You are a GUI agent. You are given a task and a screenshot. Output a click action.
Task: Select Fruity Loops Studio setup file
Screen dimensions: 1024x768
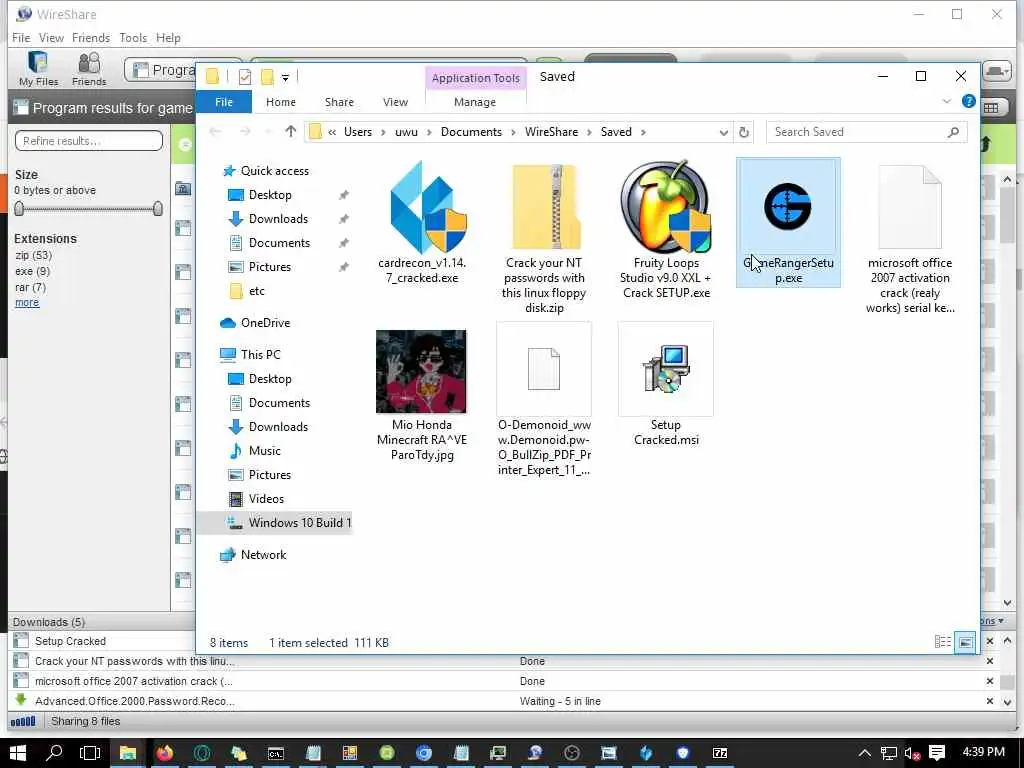666,230
